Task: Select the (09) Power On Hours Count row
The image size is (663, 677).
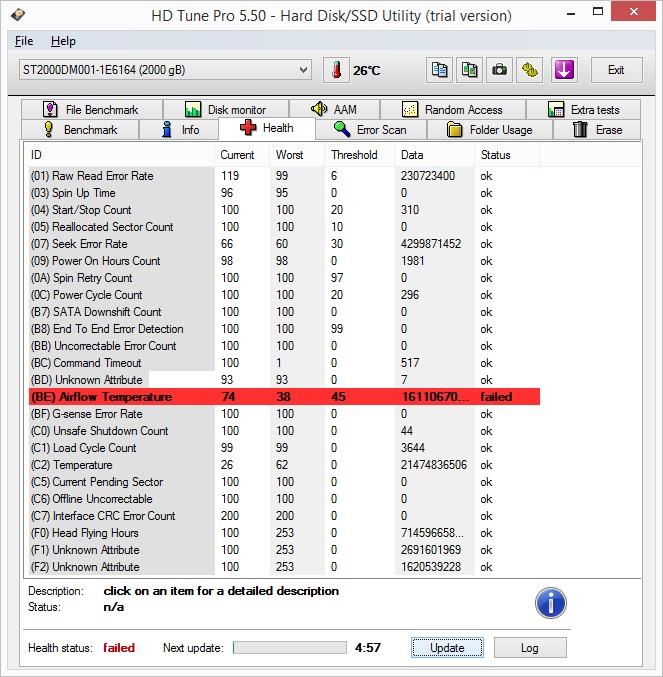Action: point(284,261)
